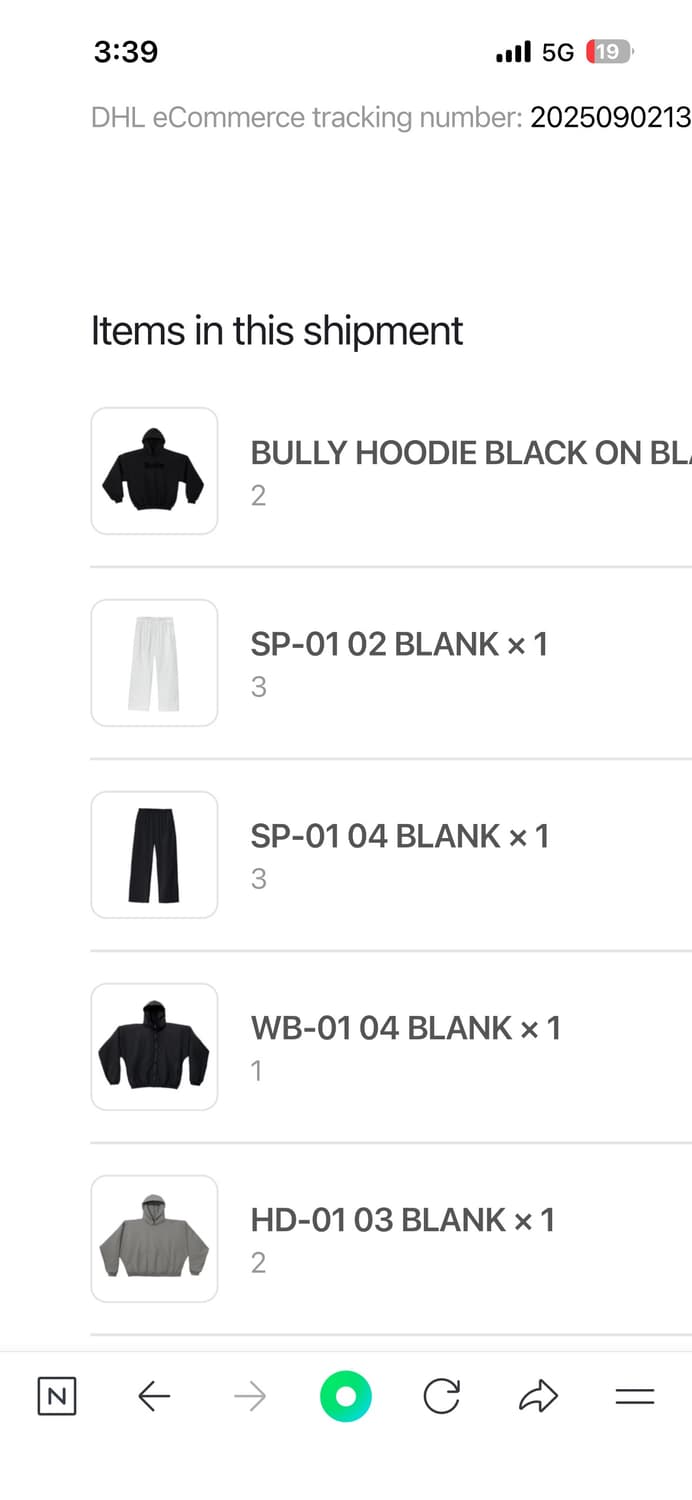This screenshot has width=692, height=1500.
Task: Open Naver home via the N icon
Action: pos(56,1396)
